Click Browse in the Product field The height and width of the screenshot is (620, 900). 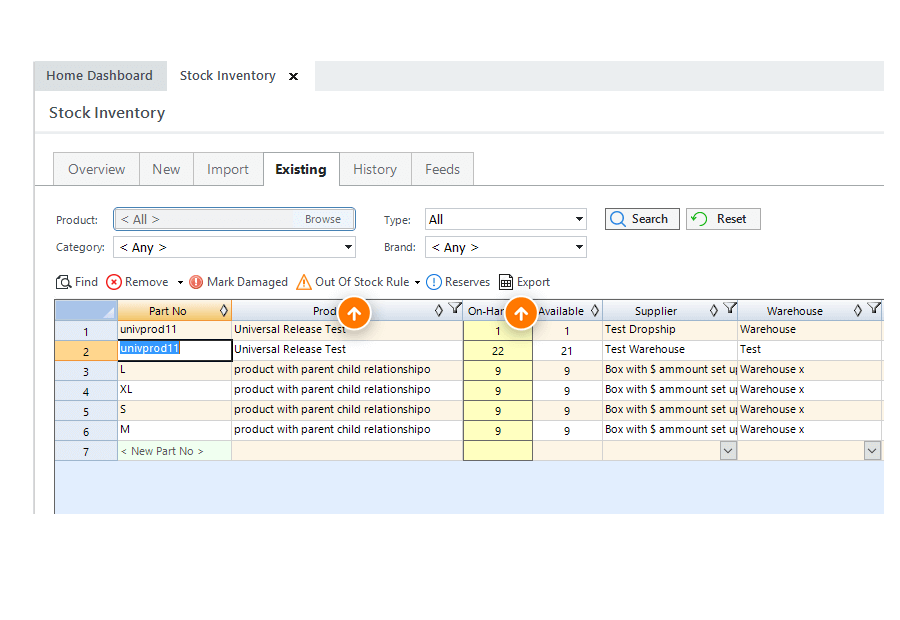coord(323,219)
